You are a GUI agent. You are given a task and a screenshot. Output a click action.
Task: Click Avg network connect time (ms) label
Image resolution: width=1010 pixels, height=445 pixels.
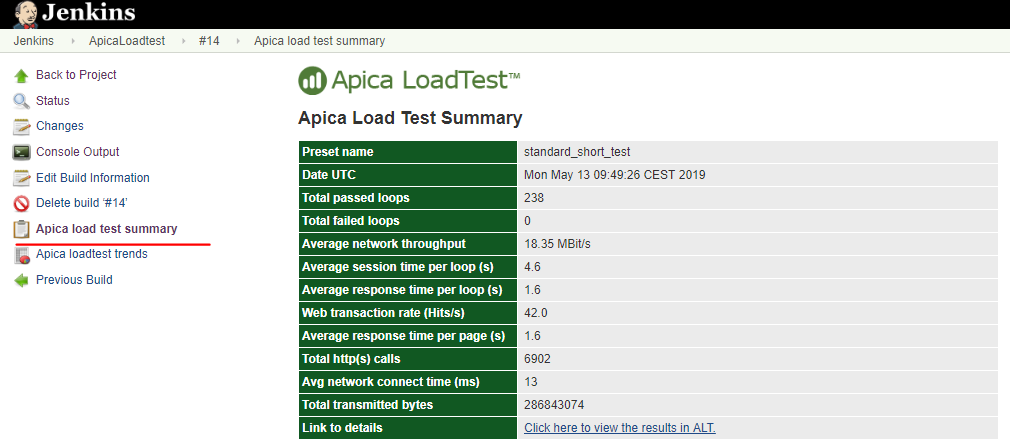click(391, 382)
